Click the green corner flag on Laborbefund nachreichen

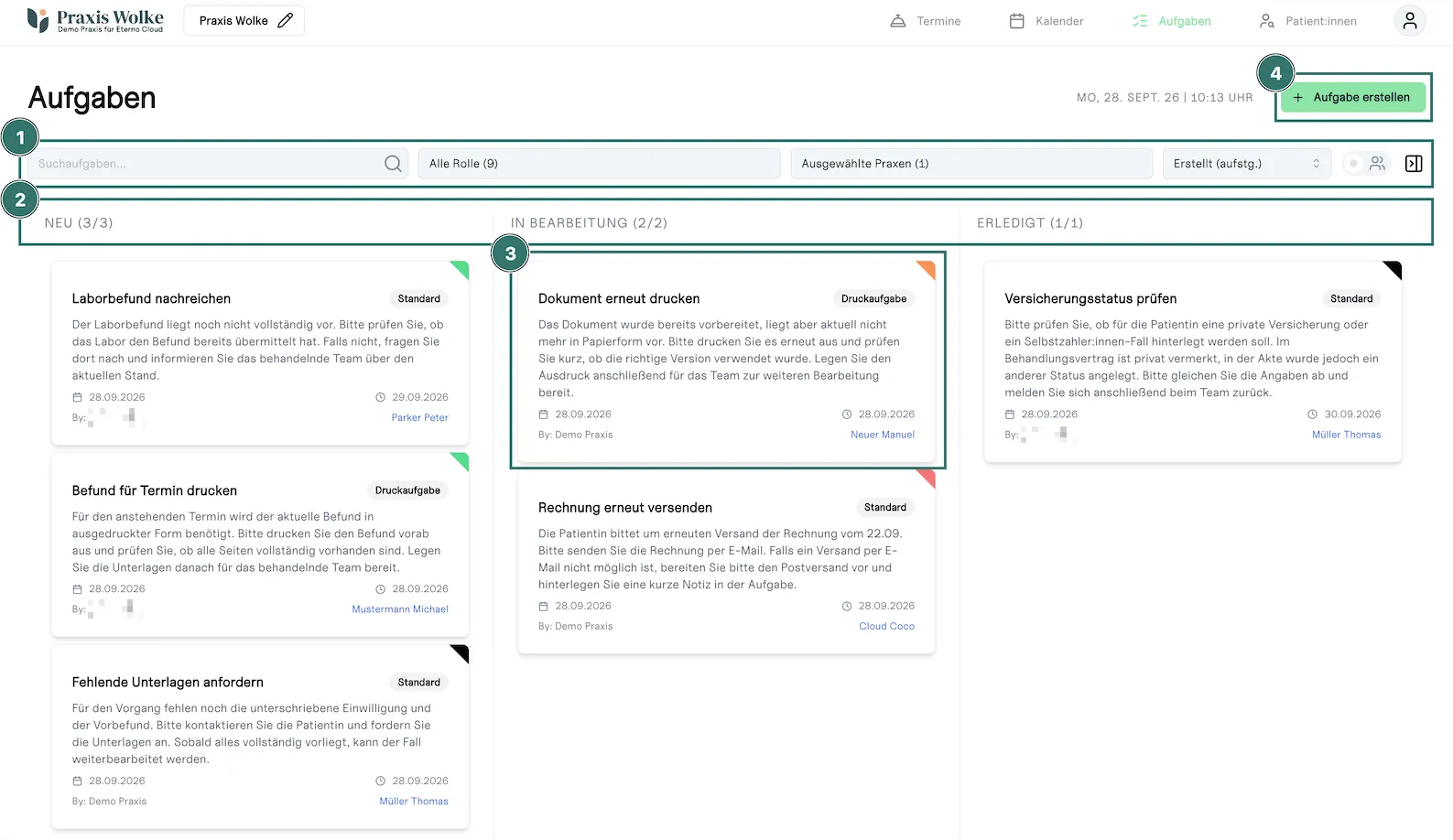pos(461,269)
